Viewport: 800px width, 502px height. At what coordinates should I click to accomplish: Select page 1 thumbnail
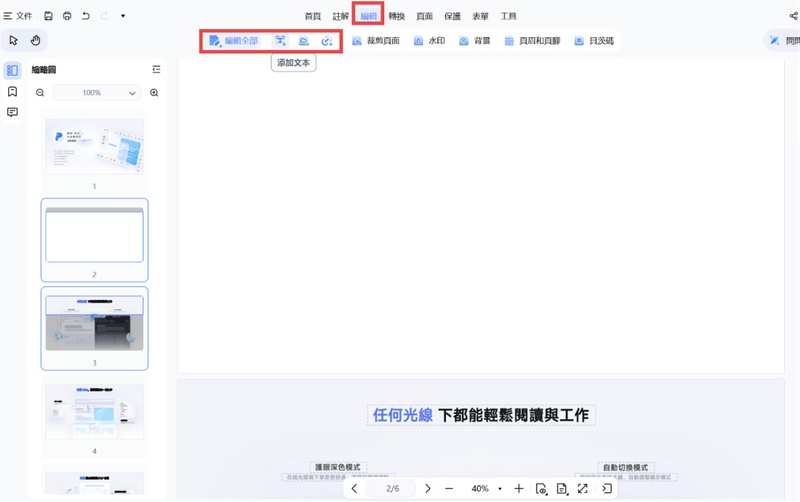(94, 146)
